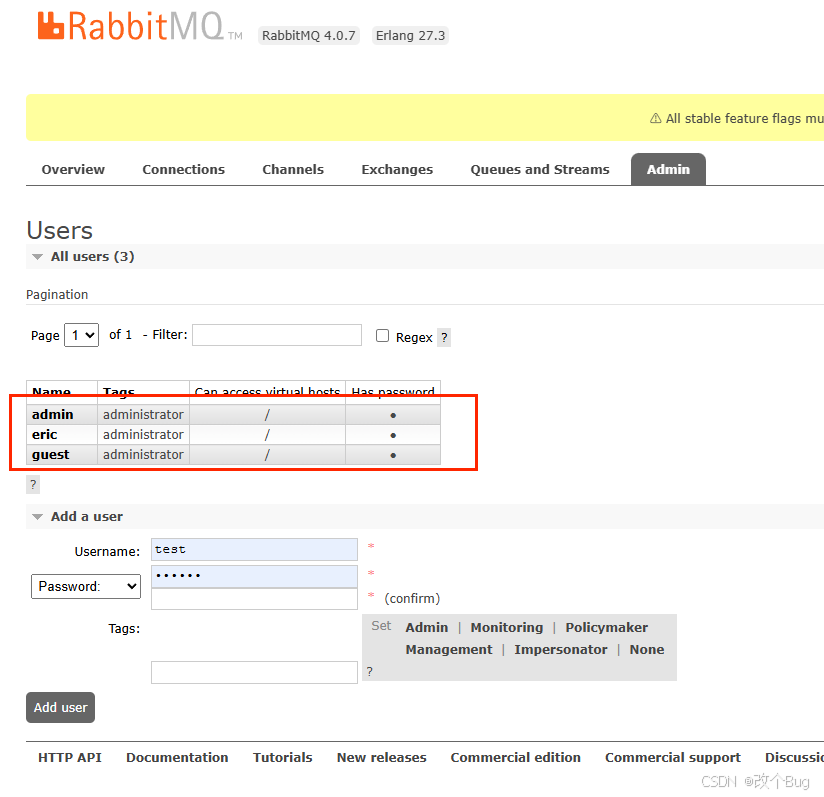Collapse the All users (3) section
Viewport: 824px width, 797px height.
(36, 256)
